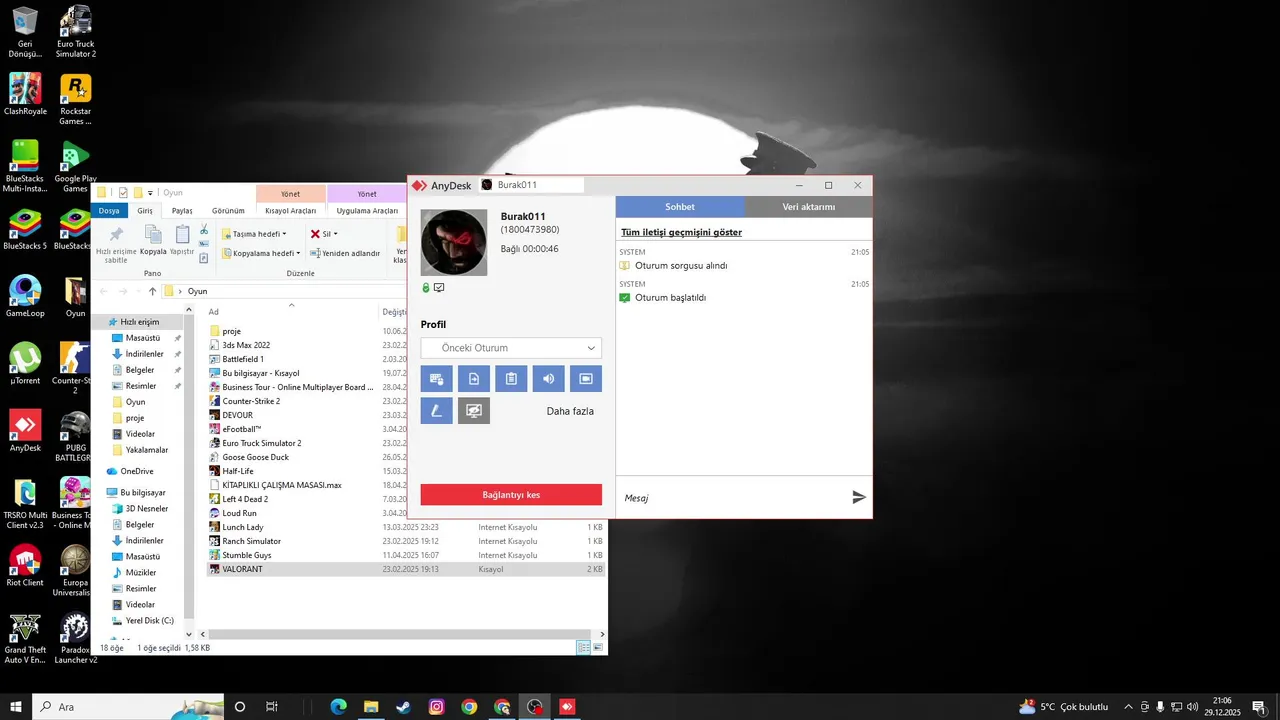
Task: Select the Goose Goose Duck file entry
Action: (x=255, y=457)
